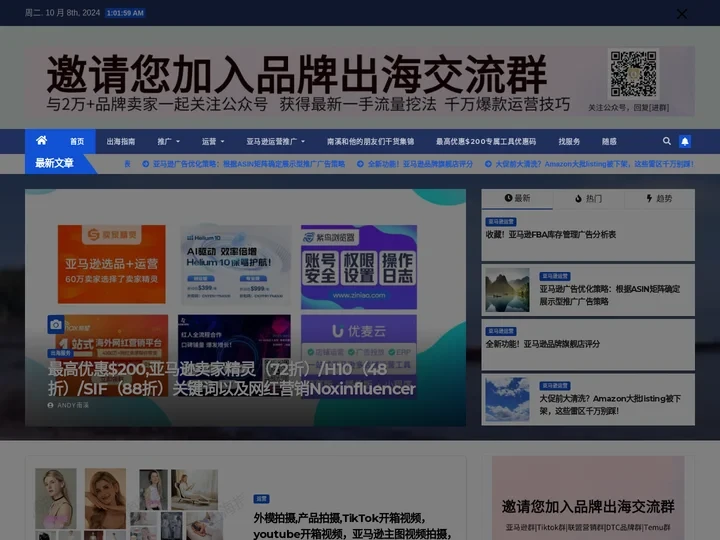720x540 pixels.
Task: Click the date text 周二. 10 月 8th, 2024
Action: 62,13
